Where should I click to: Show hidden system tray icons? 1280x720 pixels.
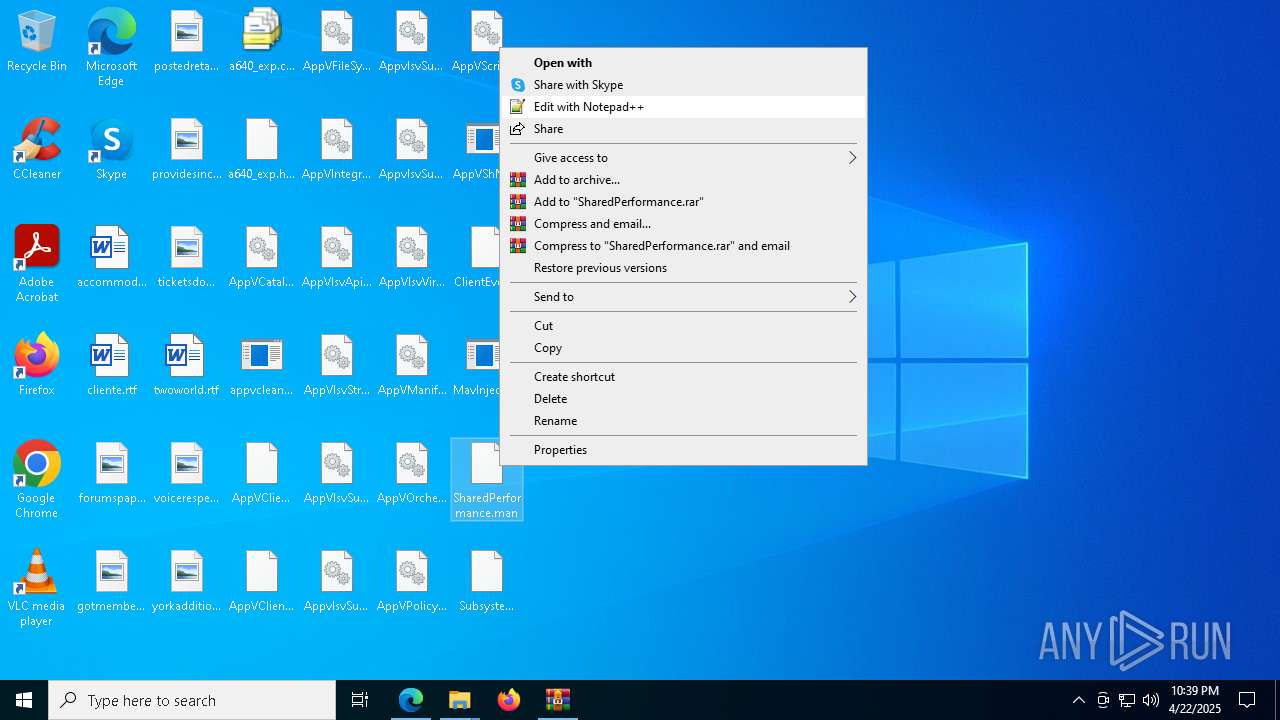pyautogui.click(x=1078, y=700)
